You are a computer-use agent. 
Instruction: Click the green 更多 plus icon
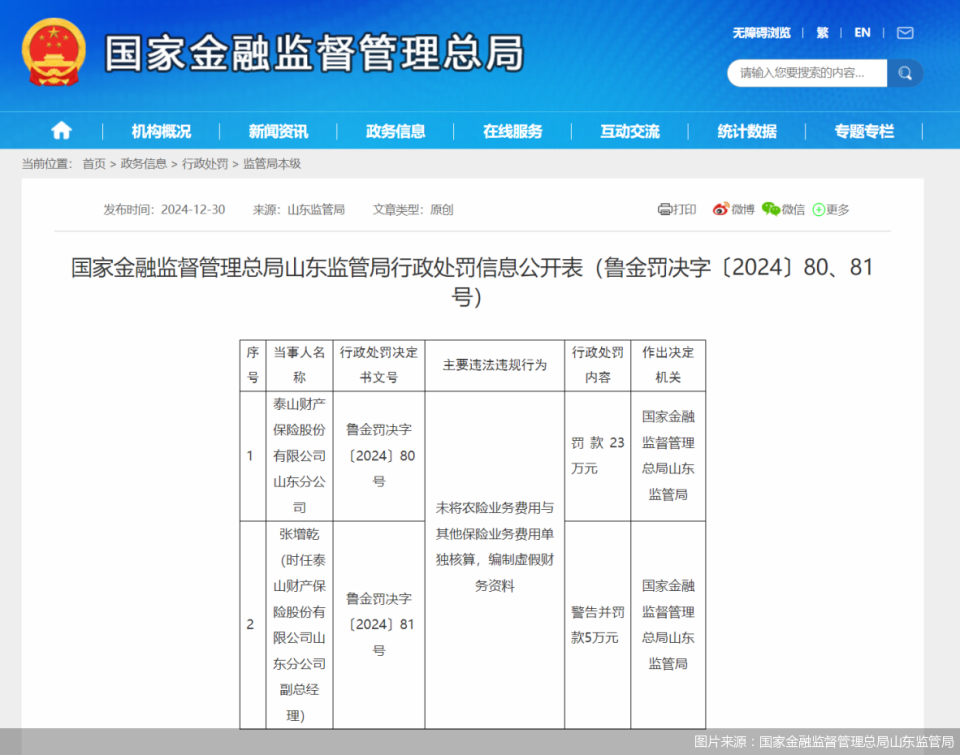[x=830, y=209]
